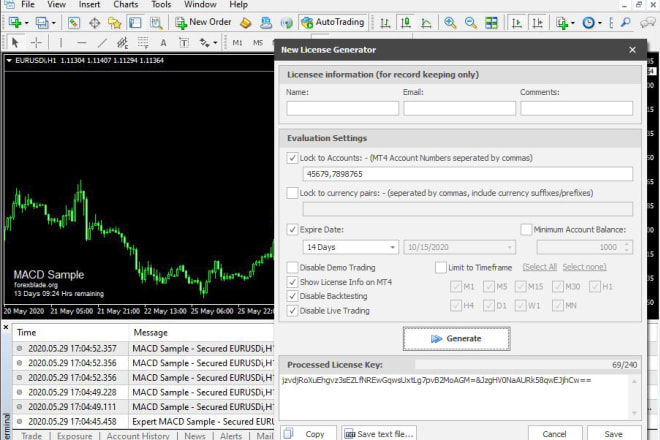Open the Profiles toolbar icon

42,22
